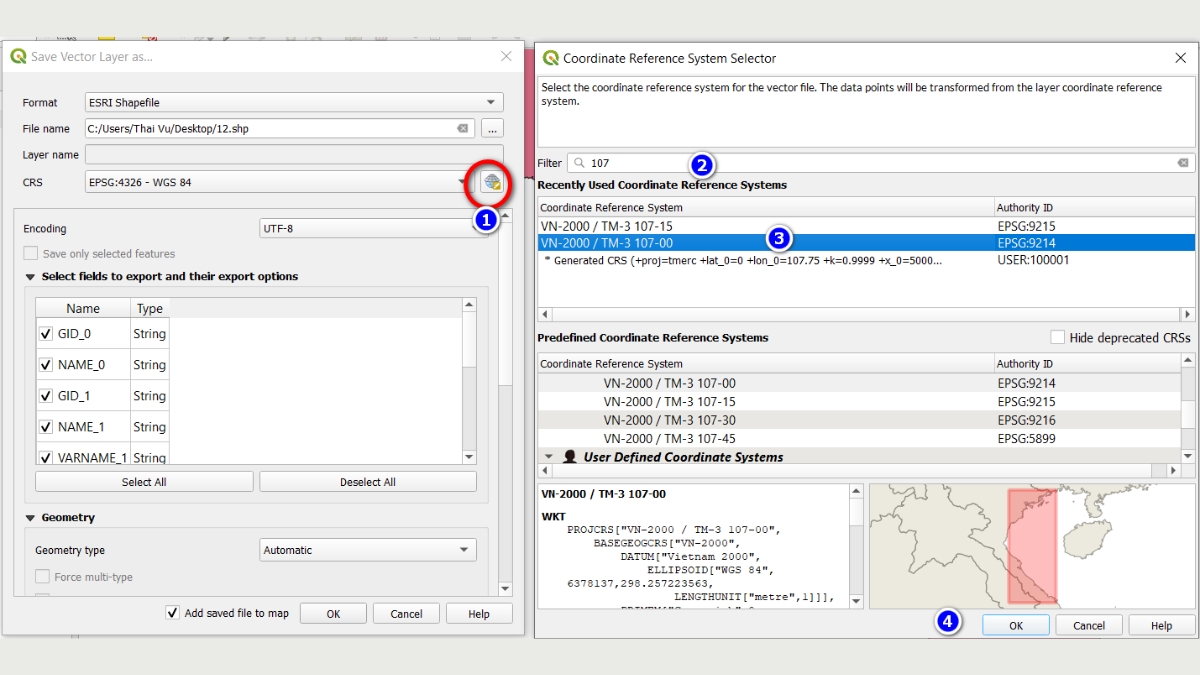
Task: Toggle NAME_1 field checkbox
Action: [46, 427]
